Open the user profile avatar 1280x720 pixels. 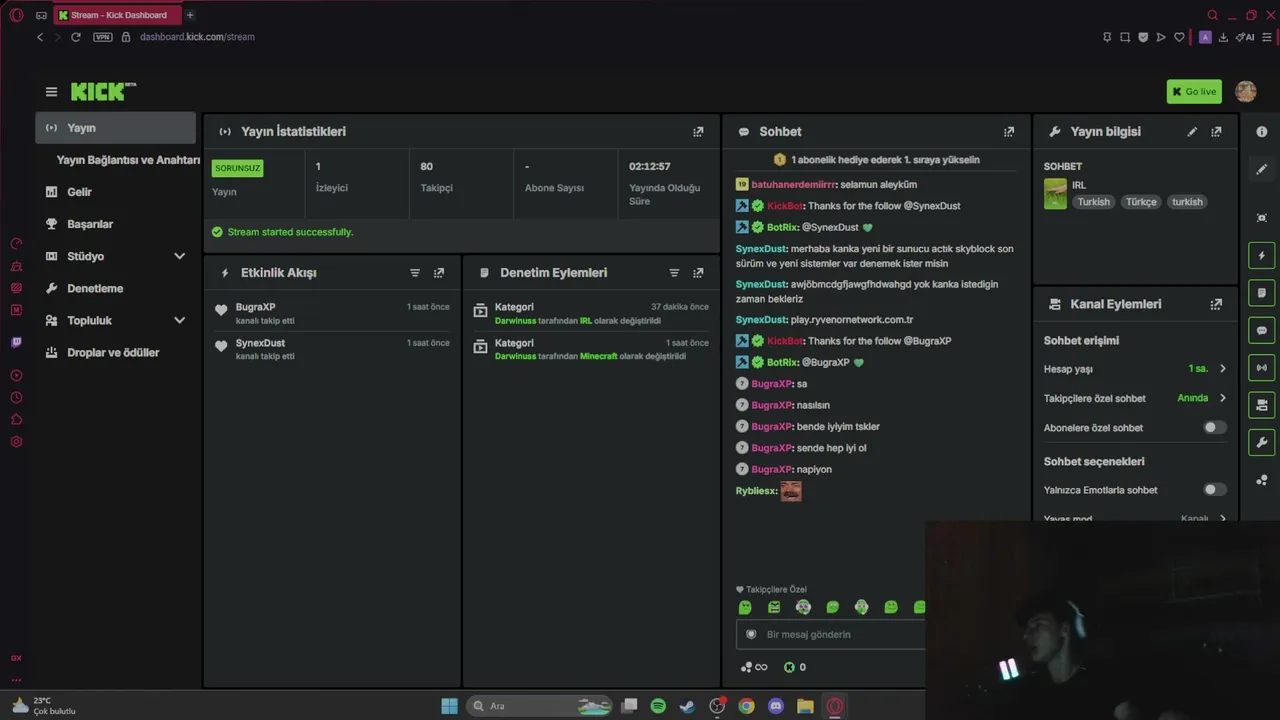(x=1246, y=92)
